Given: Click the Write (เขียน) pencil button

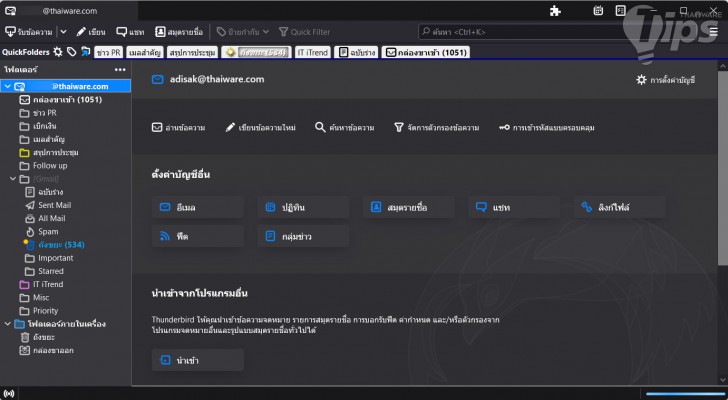Looking at the screenshot, I should pyautogui.click(x=91, y=32).
